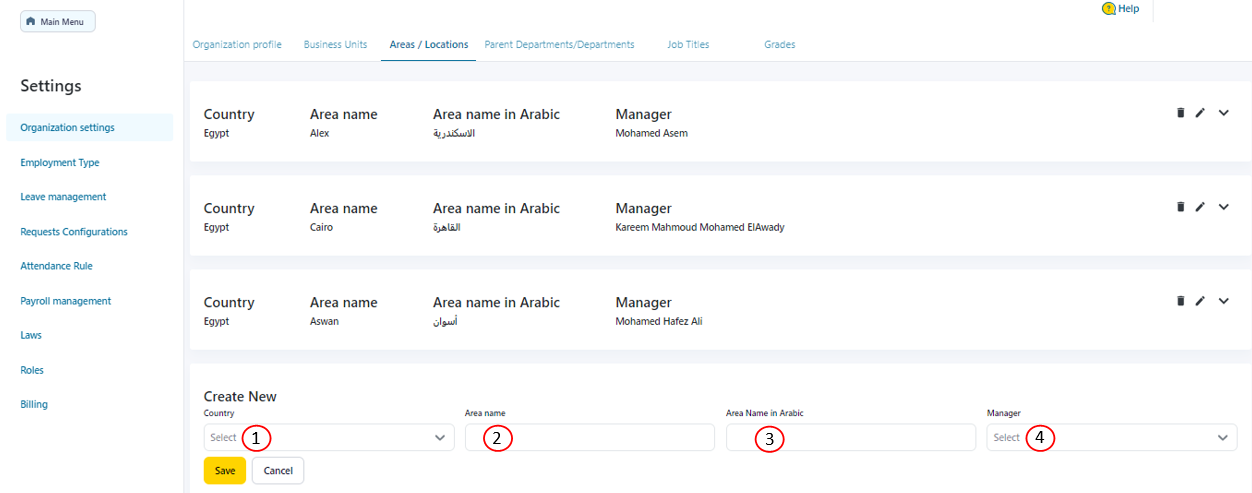Open the Job Titles tab
The width and height of the screenshot is (1252, 493).
point(688,45)
